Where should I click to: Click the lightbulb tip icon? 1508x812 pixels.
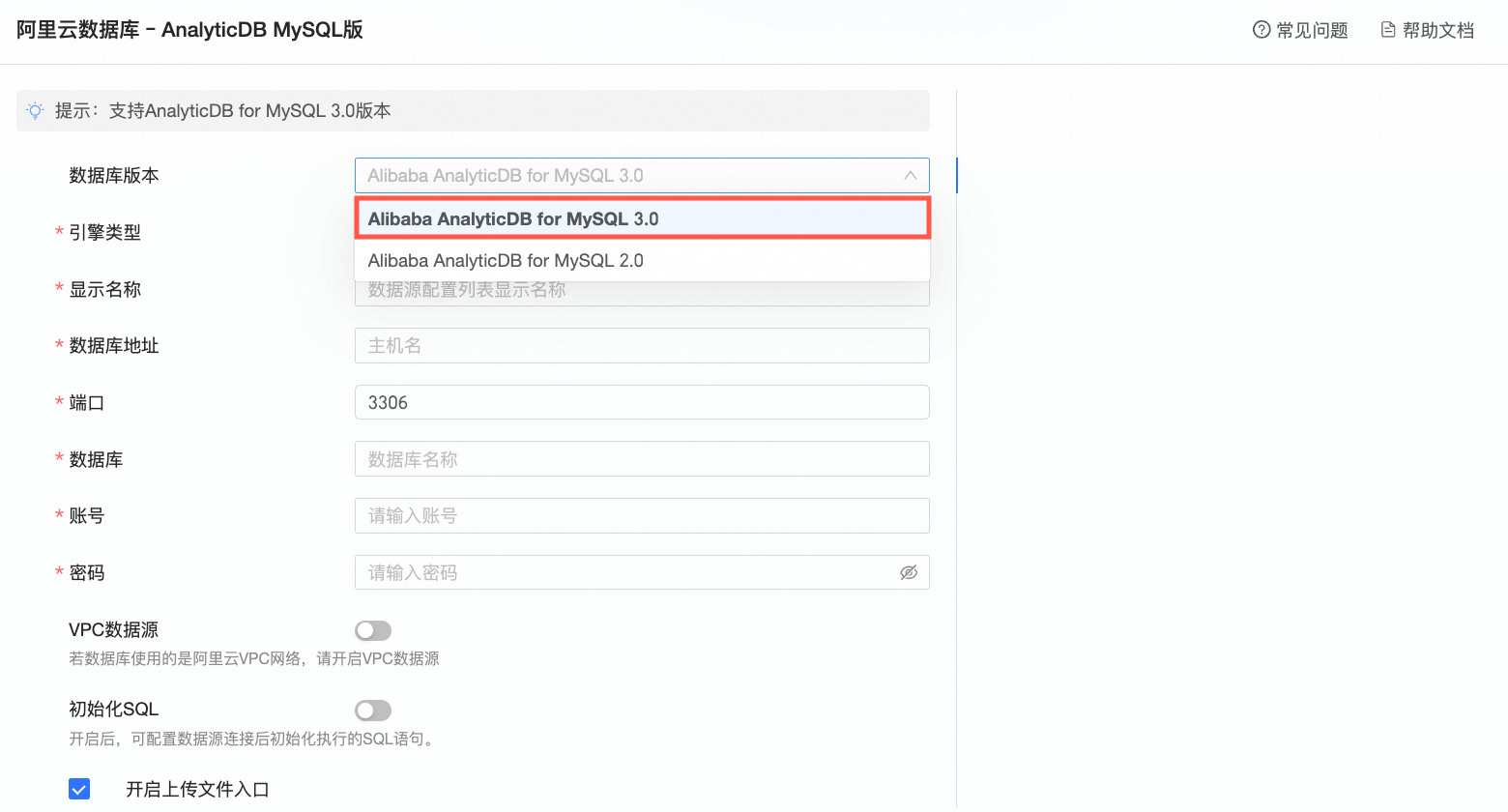click(x=35, y=111)
